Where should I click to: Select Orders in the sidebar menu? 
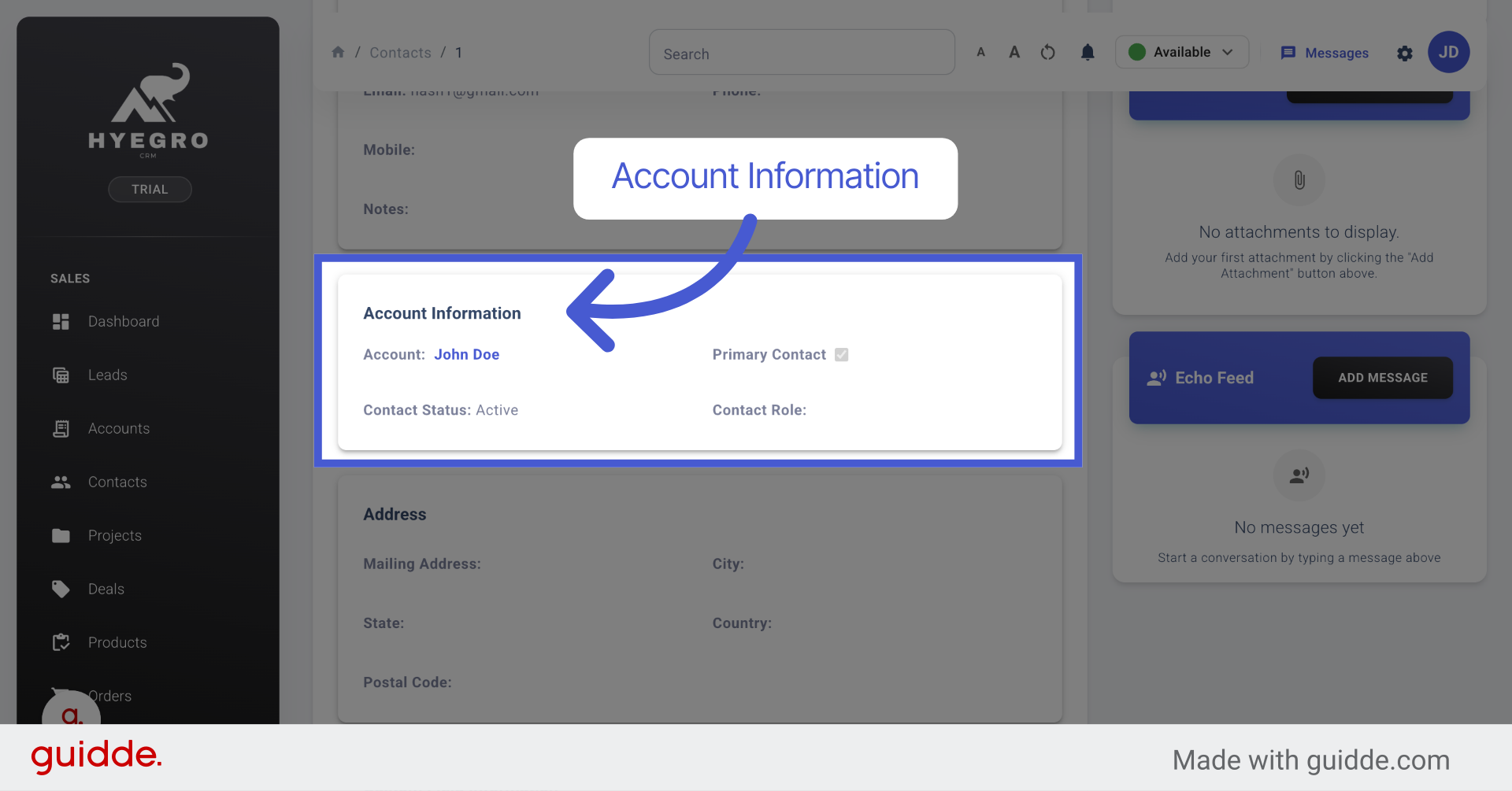pyautogui.click(x=110, y=696)
